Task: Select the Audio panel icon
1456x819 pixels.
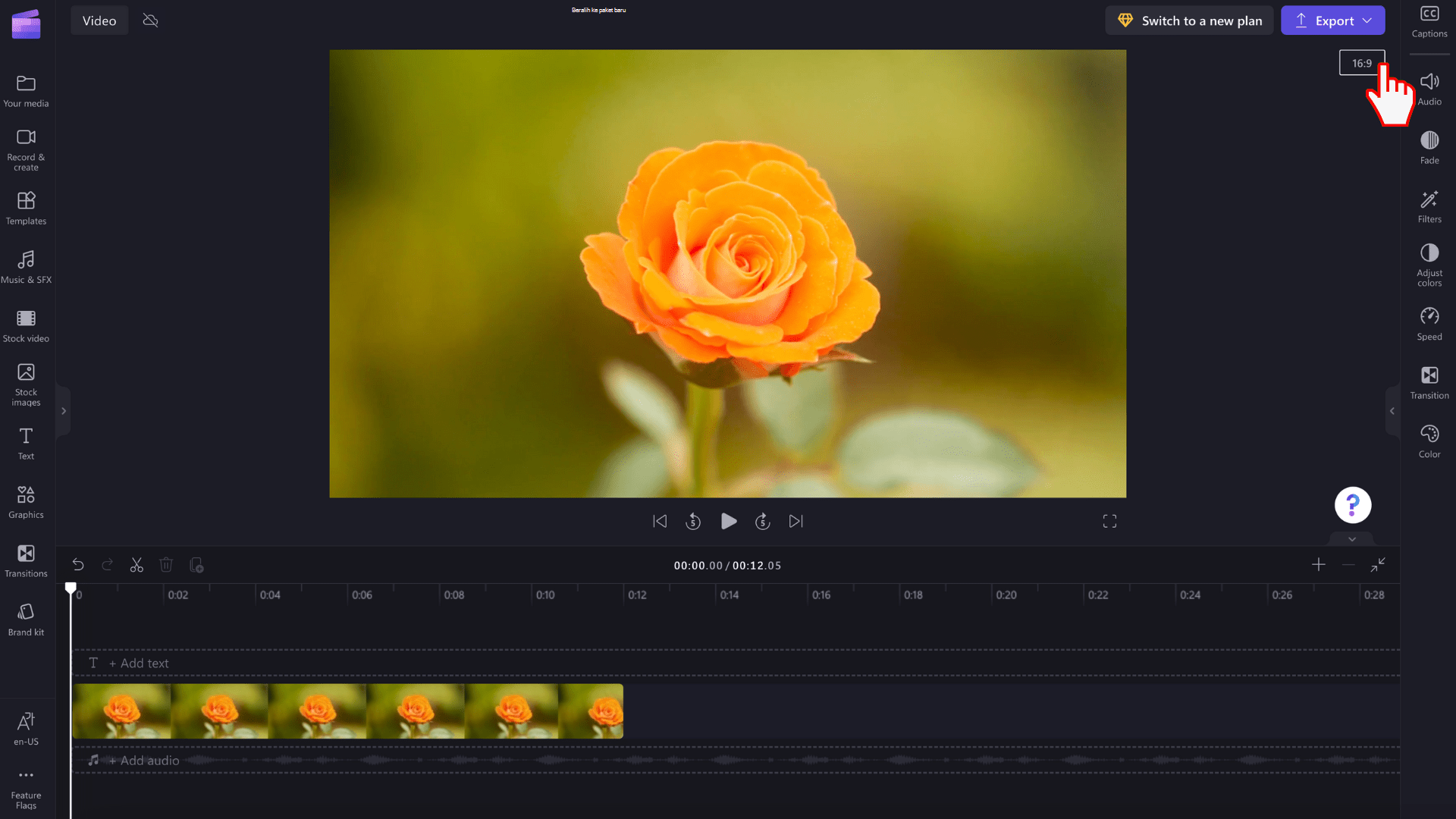Action: 1429,88
